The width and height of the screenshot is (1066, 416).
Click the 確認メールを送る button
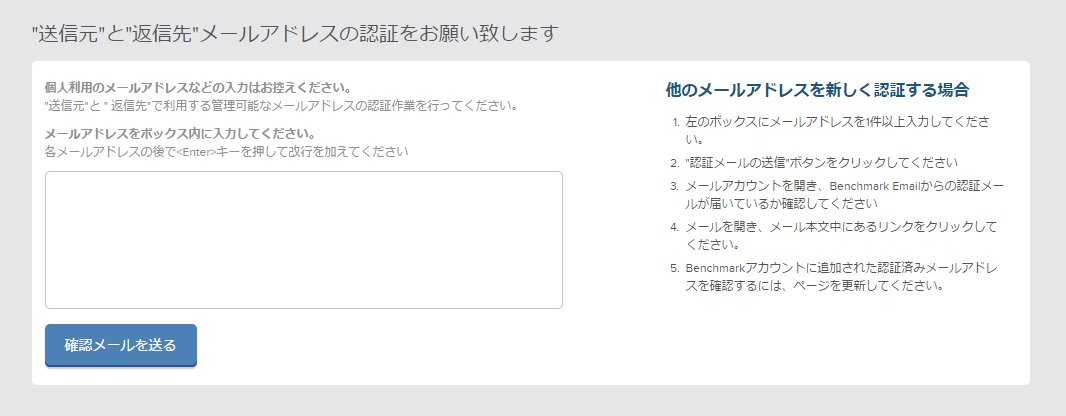(x=121, y=345)
